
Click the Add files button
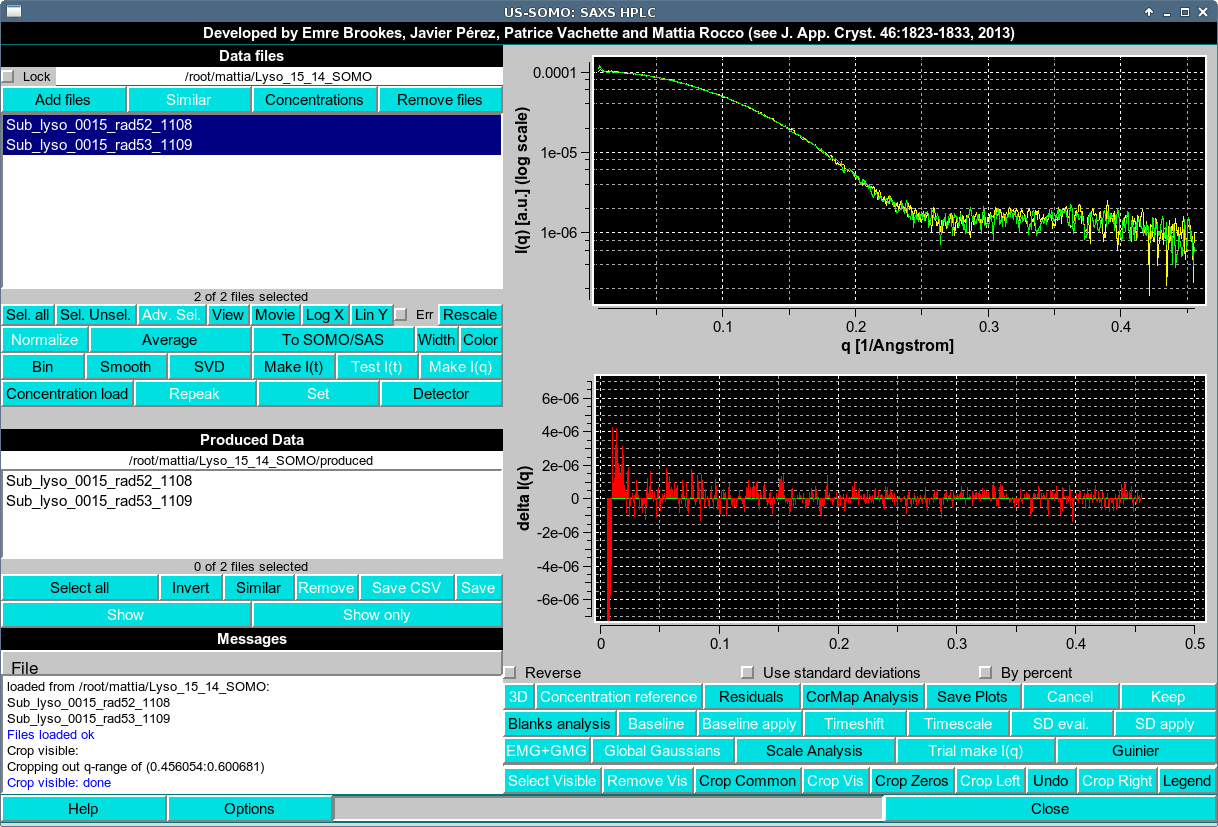64,99
